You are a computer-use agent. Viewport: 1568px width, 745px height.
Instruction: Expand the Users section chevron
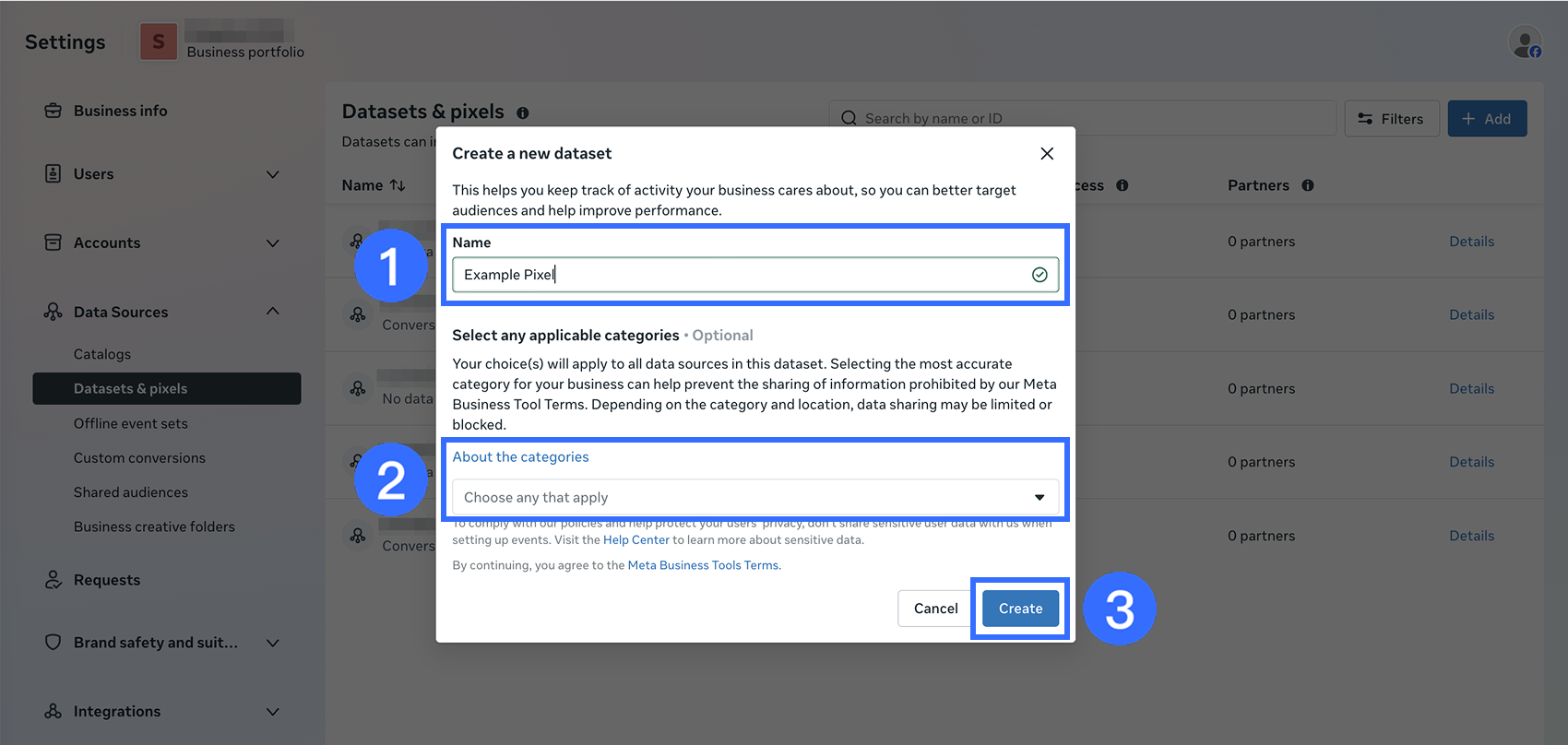[273, 174]
